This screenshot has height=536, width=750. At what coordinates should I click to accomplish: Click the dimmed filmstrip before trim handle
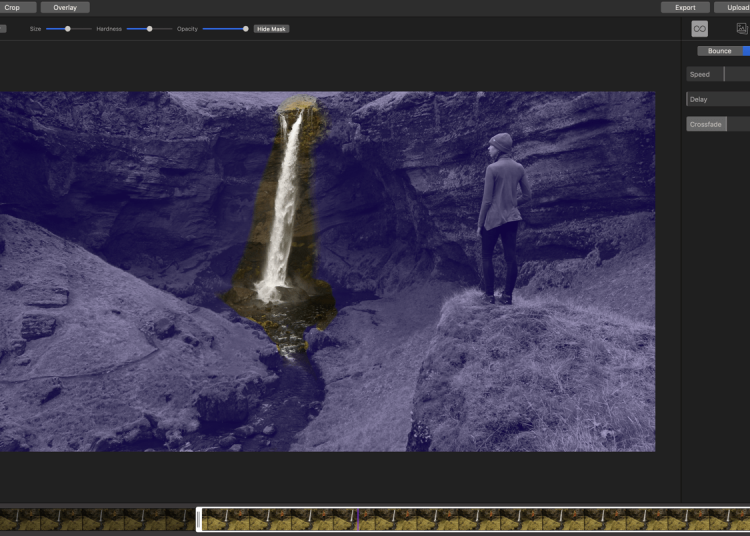(95, 519)
